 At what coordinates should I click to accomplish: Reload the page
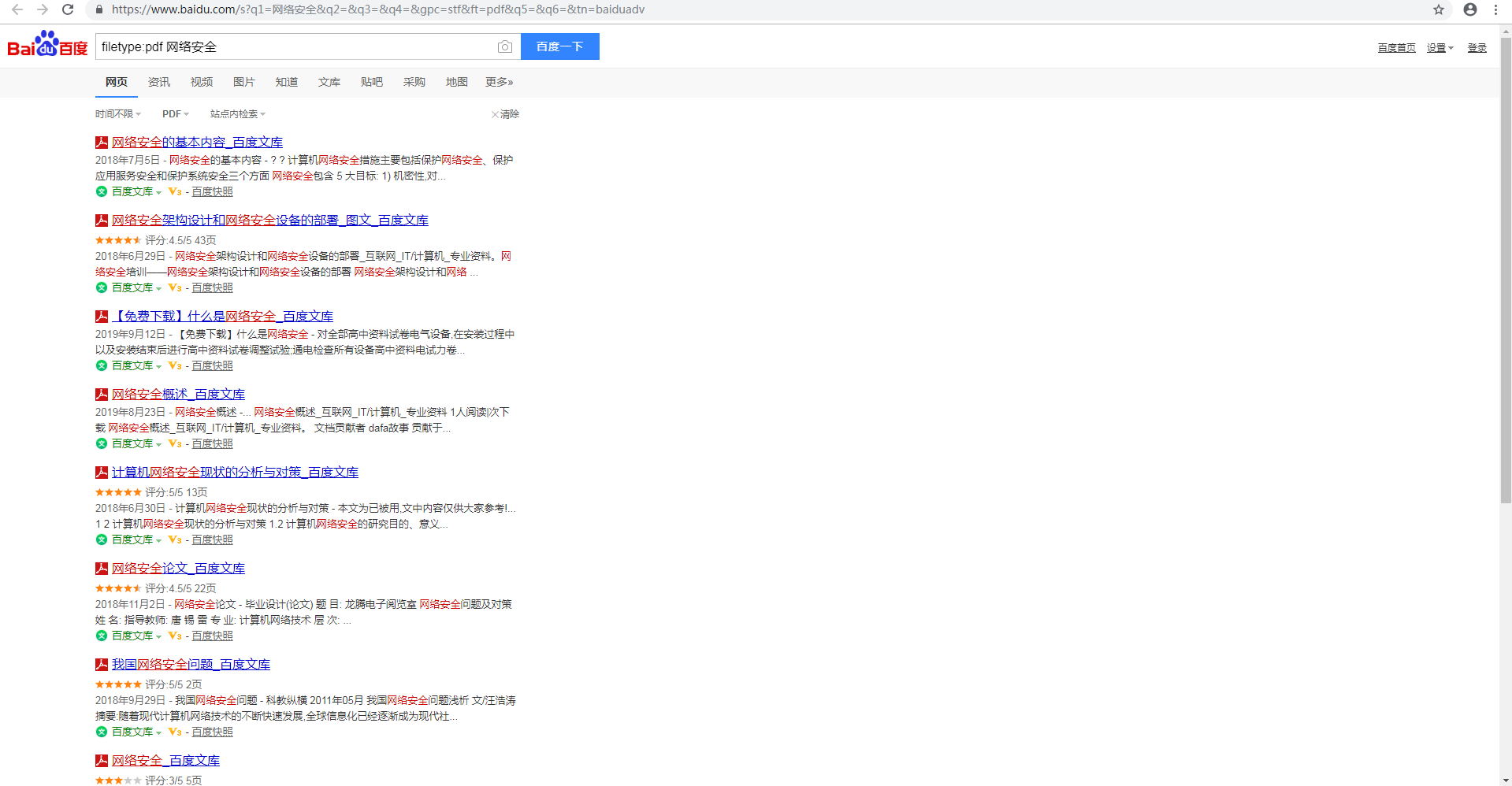pyautogui.click(x=68, y=9)
